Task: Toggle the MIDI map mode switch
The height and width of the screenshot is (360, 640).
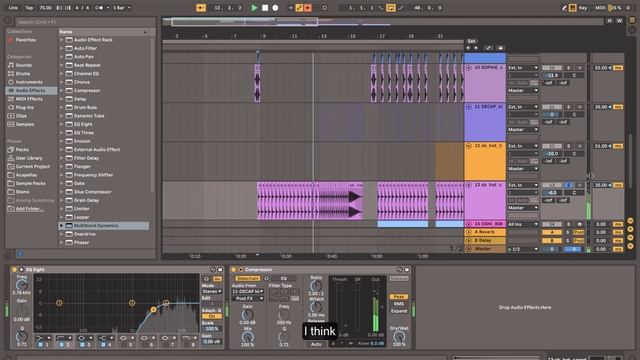Action: (600, 8)
